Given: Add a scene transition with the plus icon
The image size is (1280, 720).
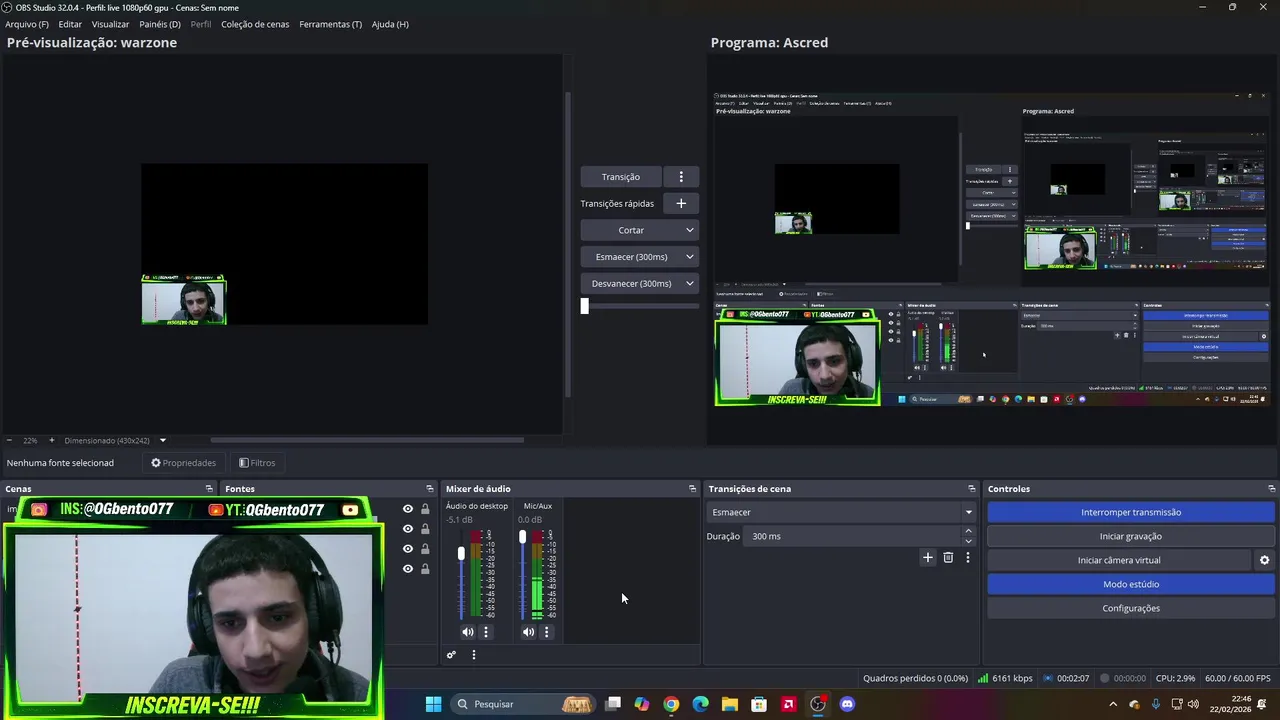Looking at the screenshot, I should (928, 557).
